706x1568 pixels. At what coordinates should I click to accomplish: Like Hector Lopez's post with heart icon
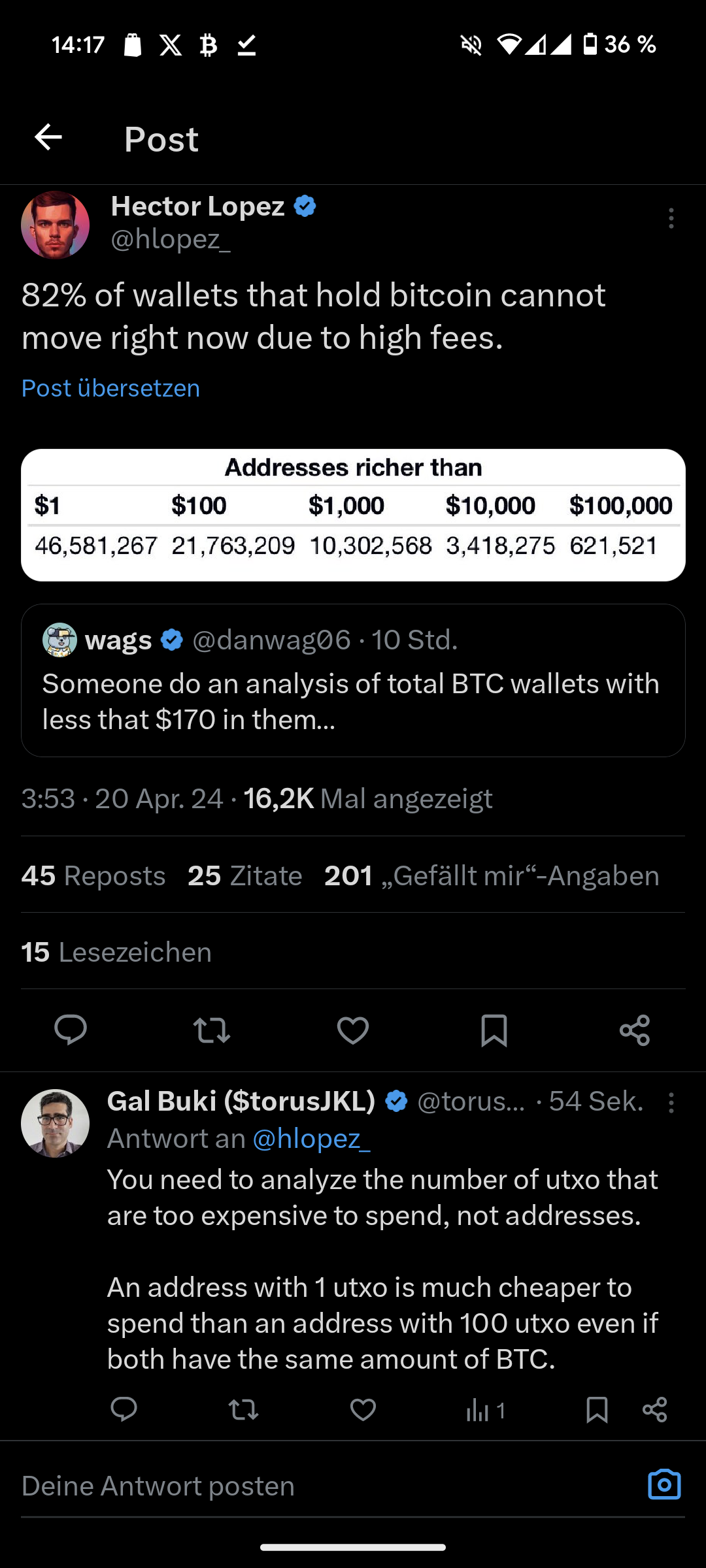353,1030
